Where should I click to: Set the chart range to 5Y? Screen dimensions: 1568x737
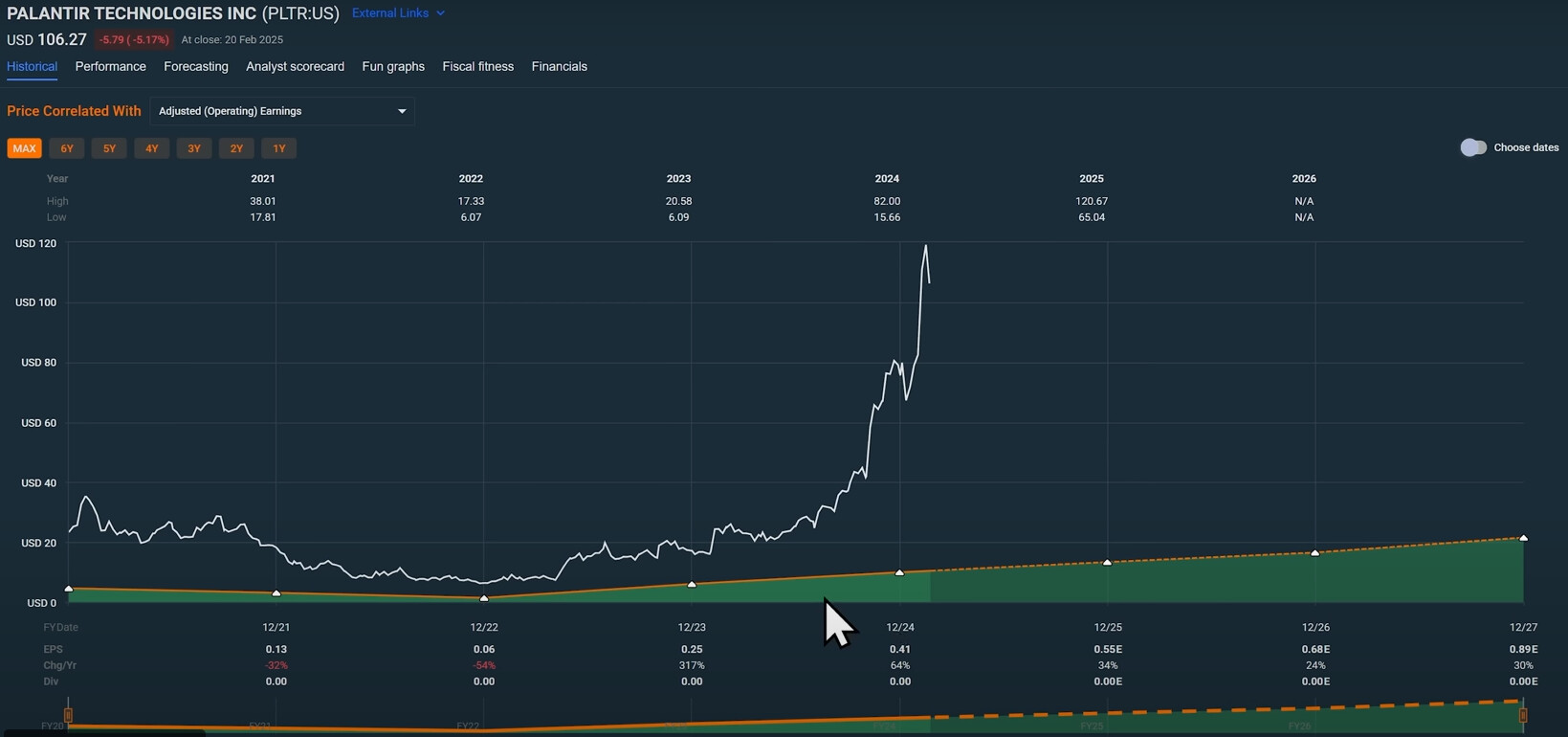point(109,148)
